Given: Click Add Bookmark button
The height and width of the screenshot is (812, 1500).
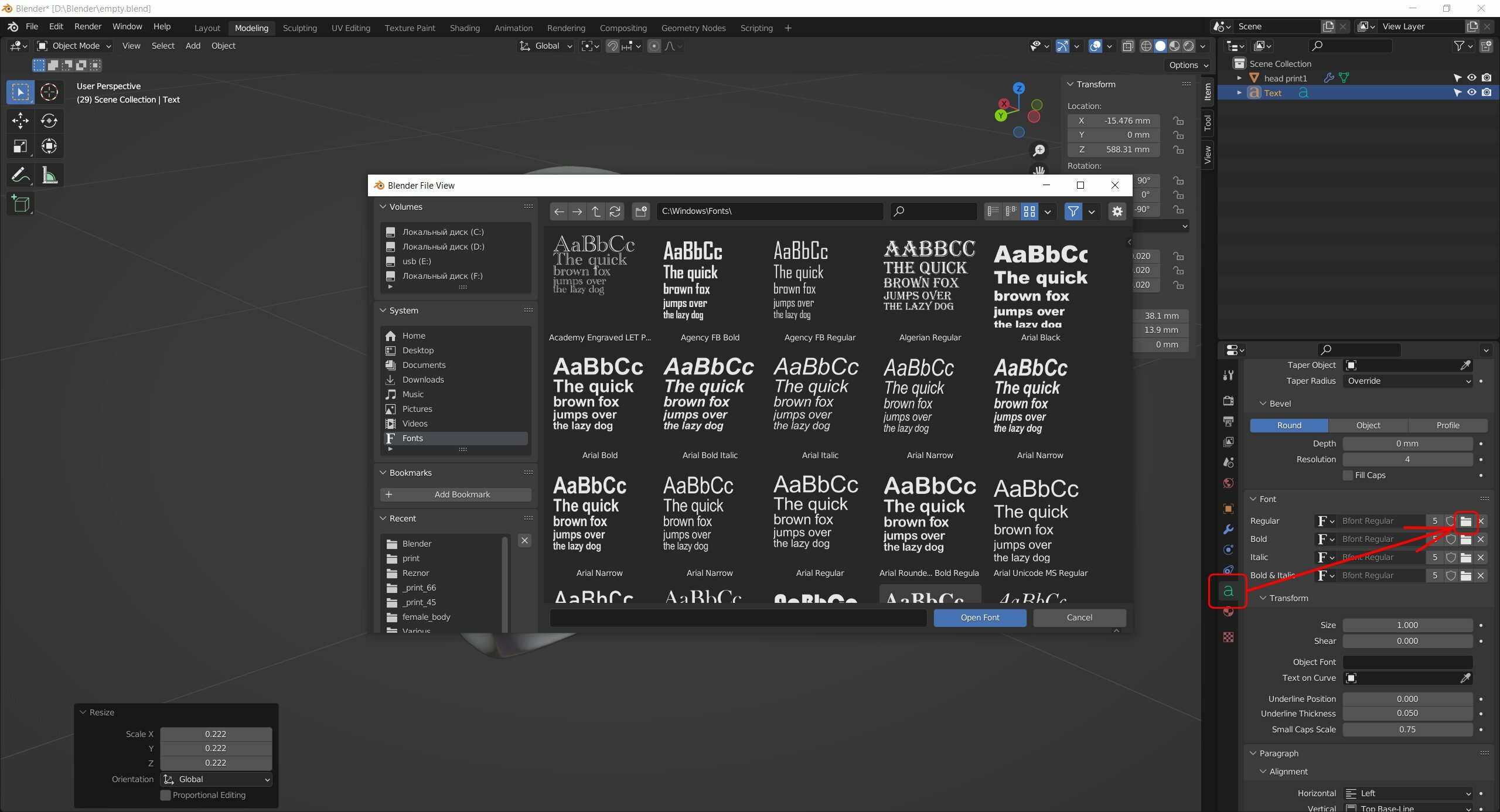Looking at the screenshot, I should coord(456,495).
